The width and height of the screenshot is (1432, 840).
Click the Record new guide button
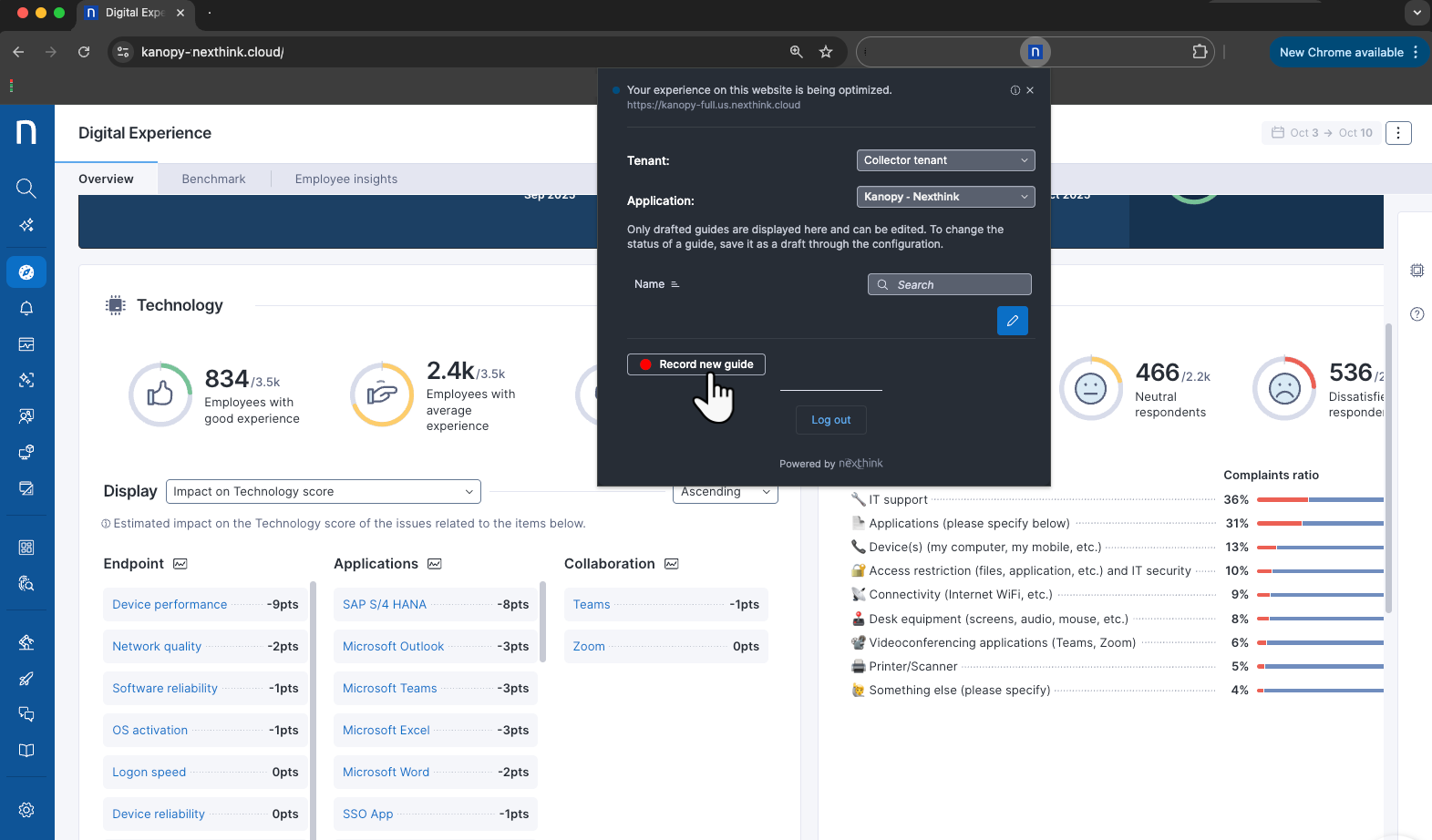(696, 364)
